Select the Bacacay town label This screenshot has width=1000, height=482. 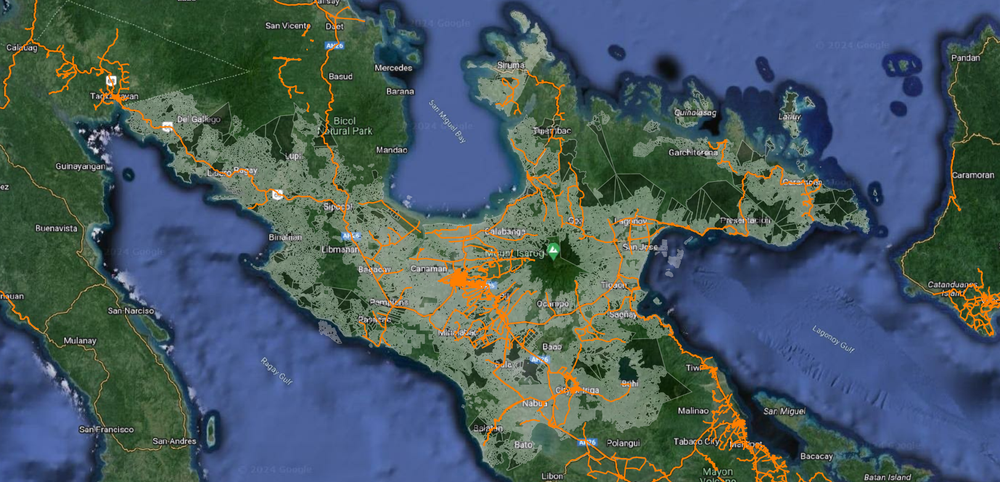[817, 456]
